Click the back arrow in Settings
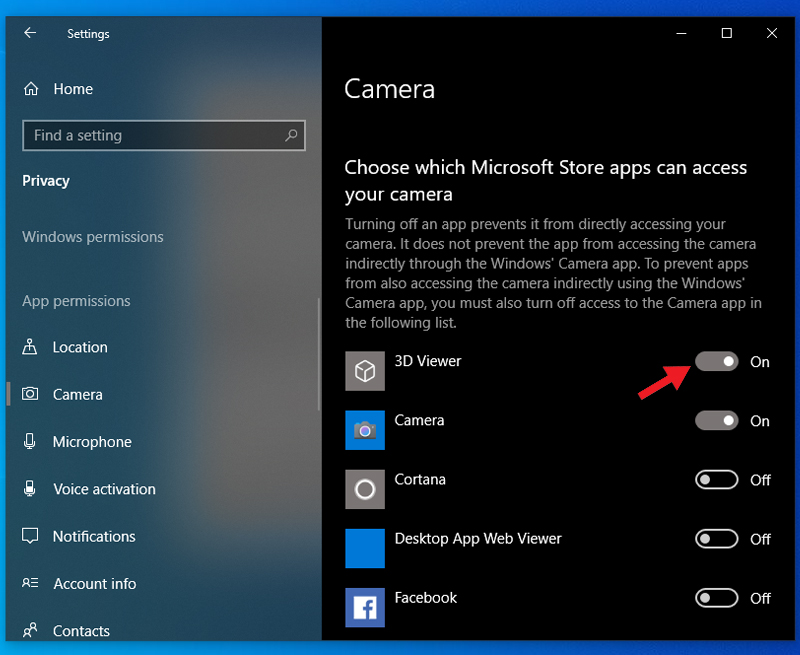Screen dimensions: 800x655 pos(30,33)
